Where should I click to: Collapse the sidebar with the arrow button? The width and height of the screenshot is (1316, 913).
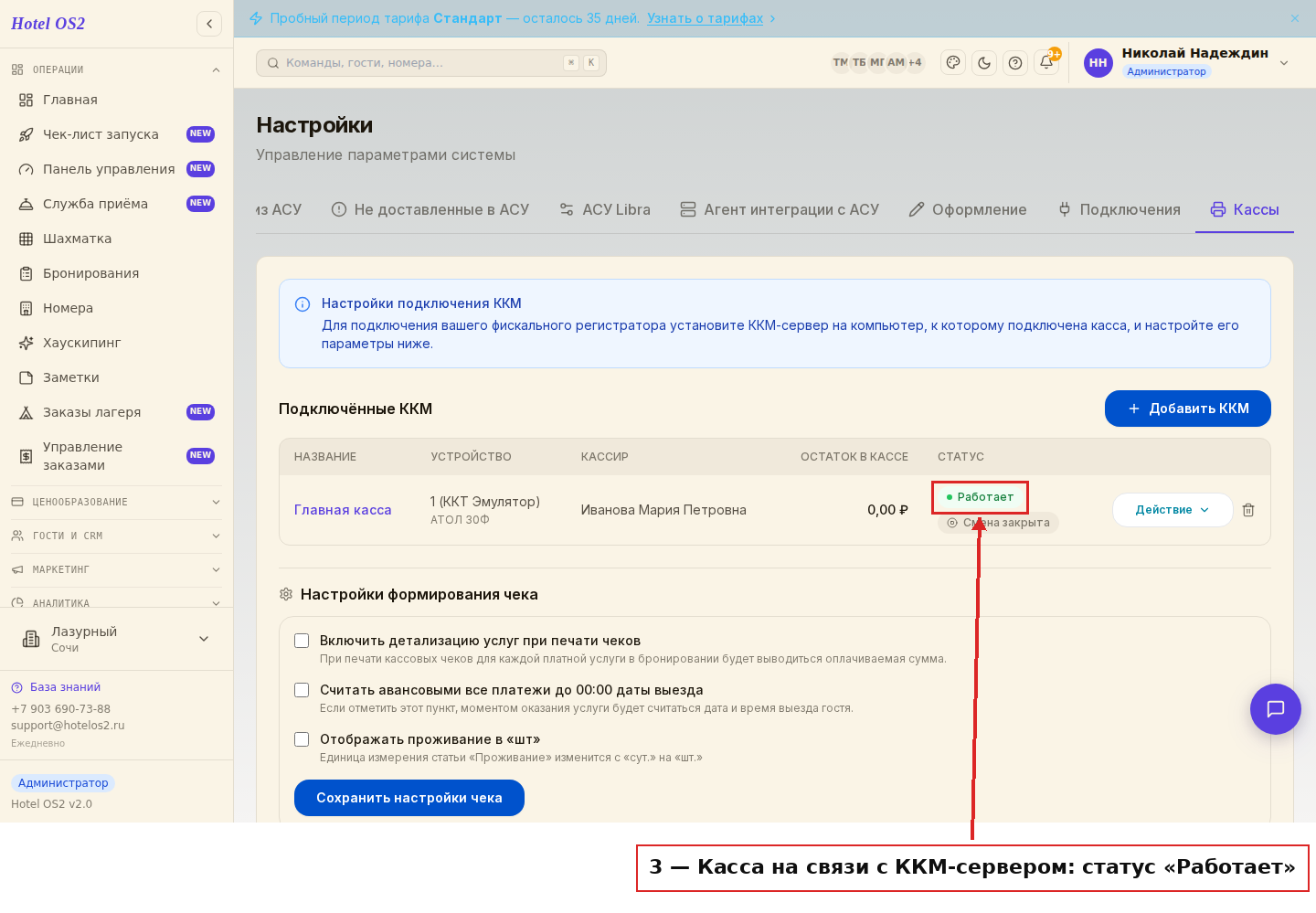pyautogui.click(x=209, y=24)
